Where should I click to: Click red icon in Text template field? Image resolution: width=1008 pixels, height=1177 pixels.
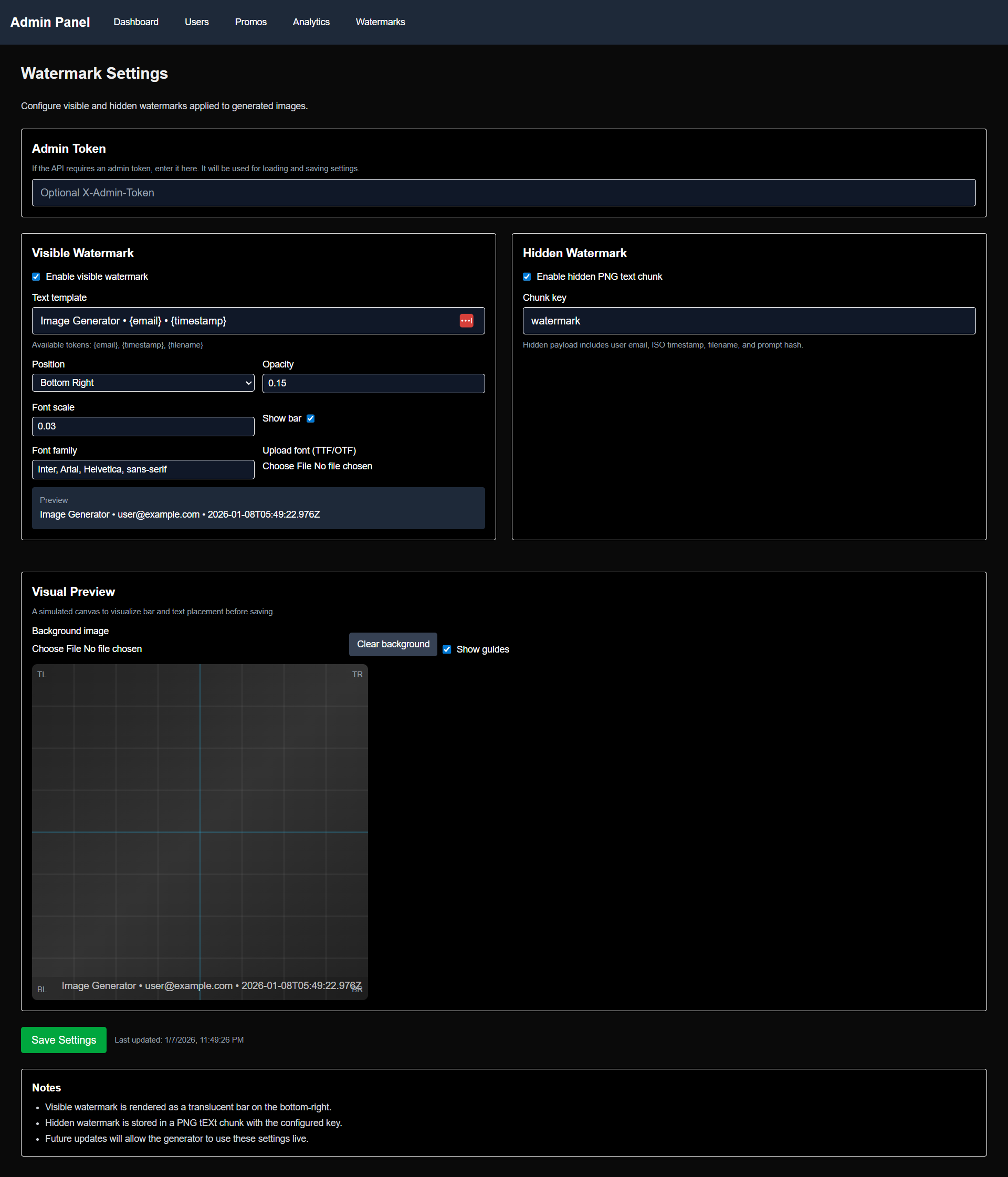pyautogui.click(x=466, y=321)
